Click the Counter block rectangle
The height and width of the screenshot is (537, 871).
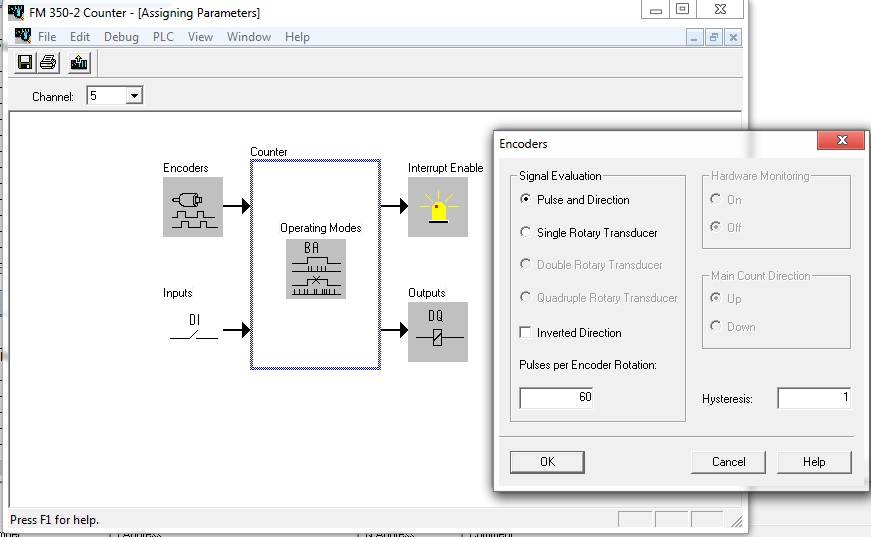(316, 264)
